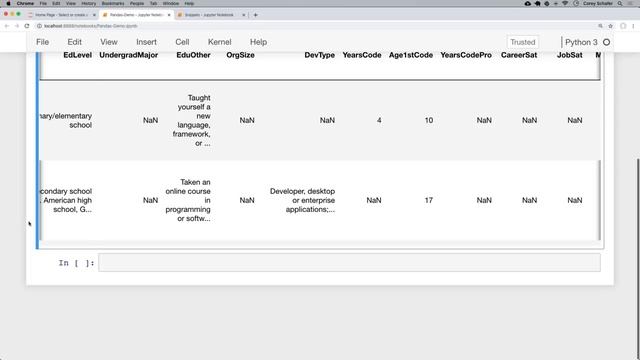Viewport: 640px width, 360px height.
Task: Click the 'Taught yourself a new language' cell
Action: 192,120
